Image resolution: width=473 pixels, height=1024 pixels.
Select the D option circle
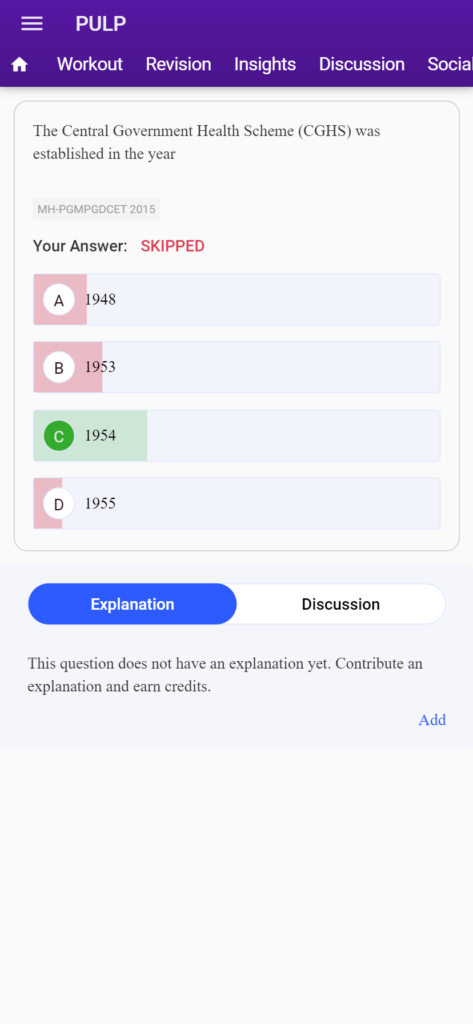pos(59,504)
